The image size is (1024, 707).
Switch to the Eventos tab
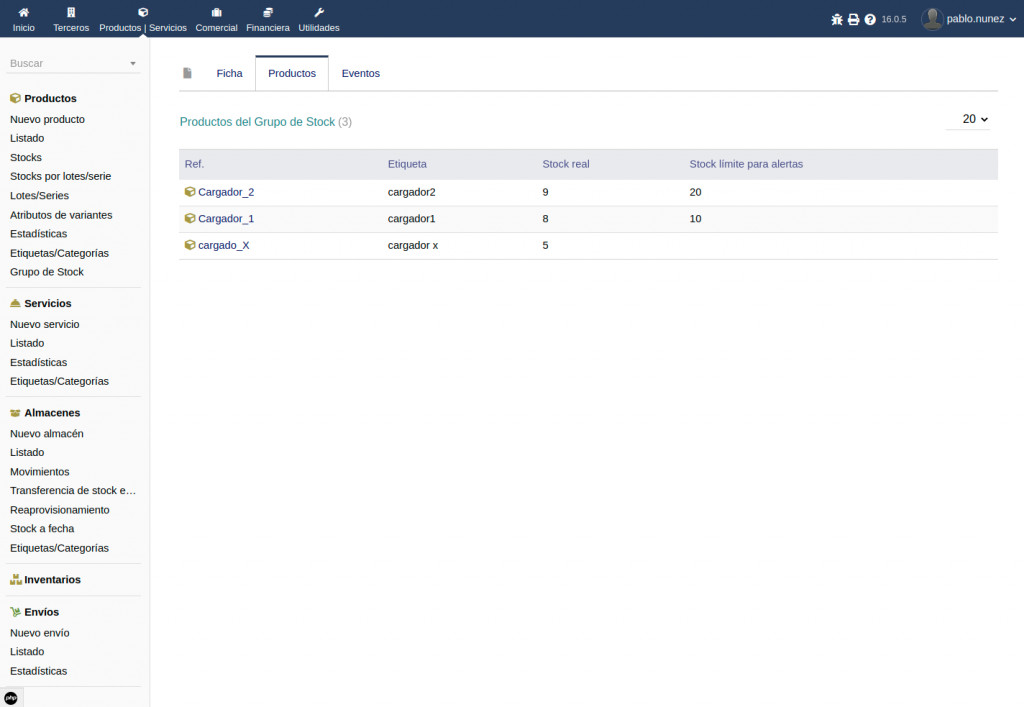click(360, 73)
